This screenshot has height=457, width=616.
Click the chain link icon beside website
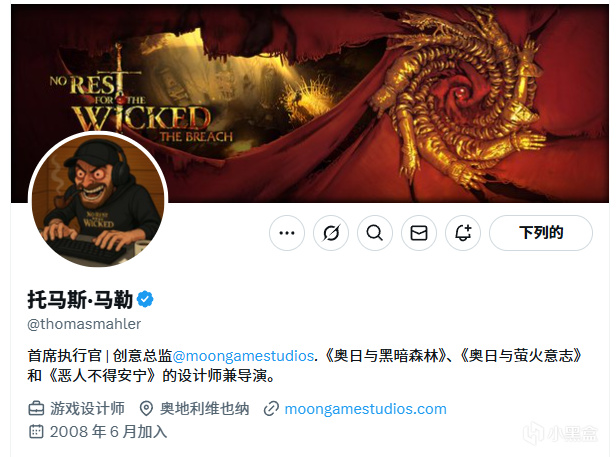(271, 409)
